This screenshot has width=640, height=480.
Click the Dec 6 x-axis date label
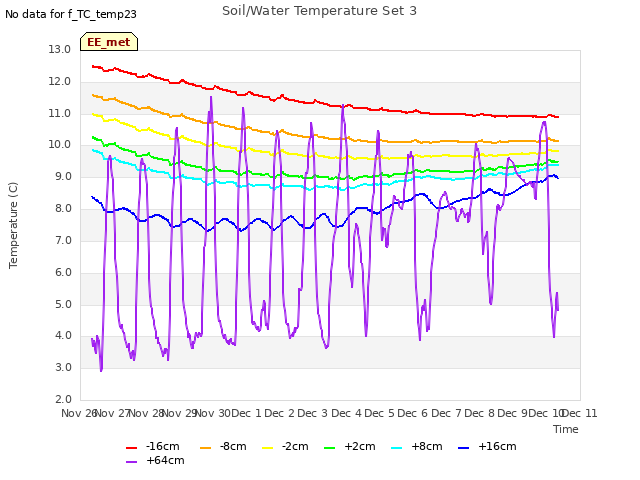pyautogui.click(x=413, y=413)
